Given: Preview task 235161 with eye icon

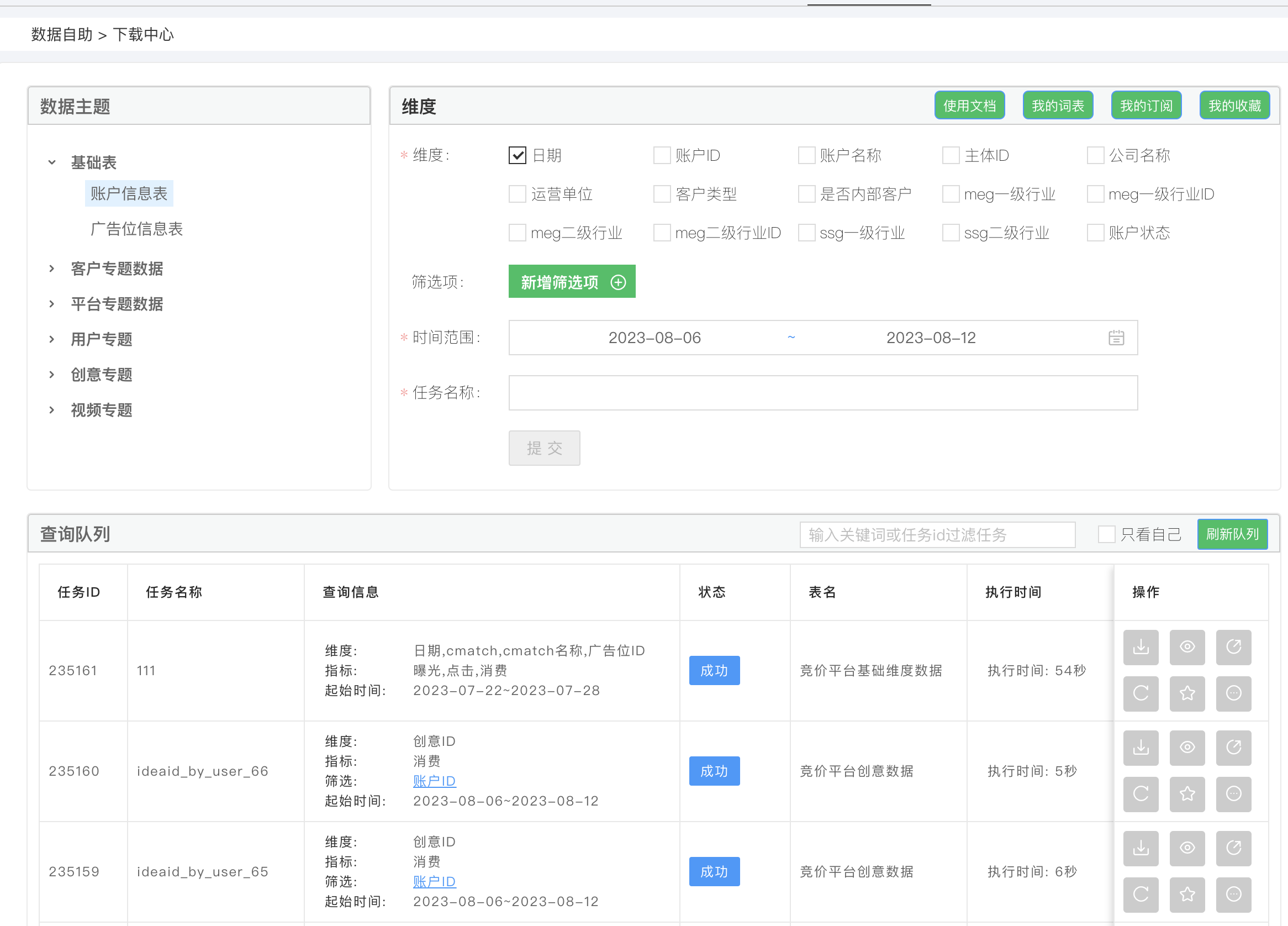Looking at the screenshot, I should coord(1187,647).
